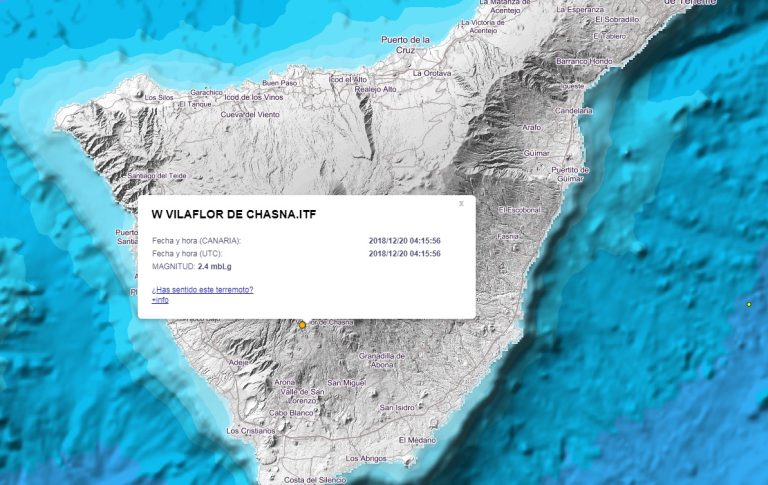768x485 pixels.
Task: Click the 'El Médano' map label
Action: click(x=417, y=440)
